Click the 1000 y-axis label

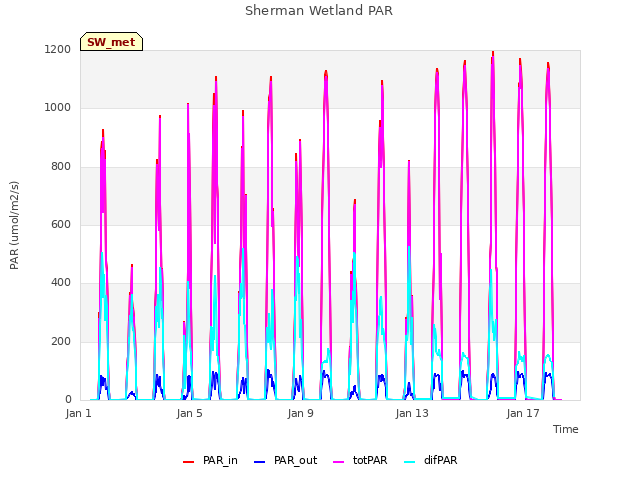[58, 108]
